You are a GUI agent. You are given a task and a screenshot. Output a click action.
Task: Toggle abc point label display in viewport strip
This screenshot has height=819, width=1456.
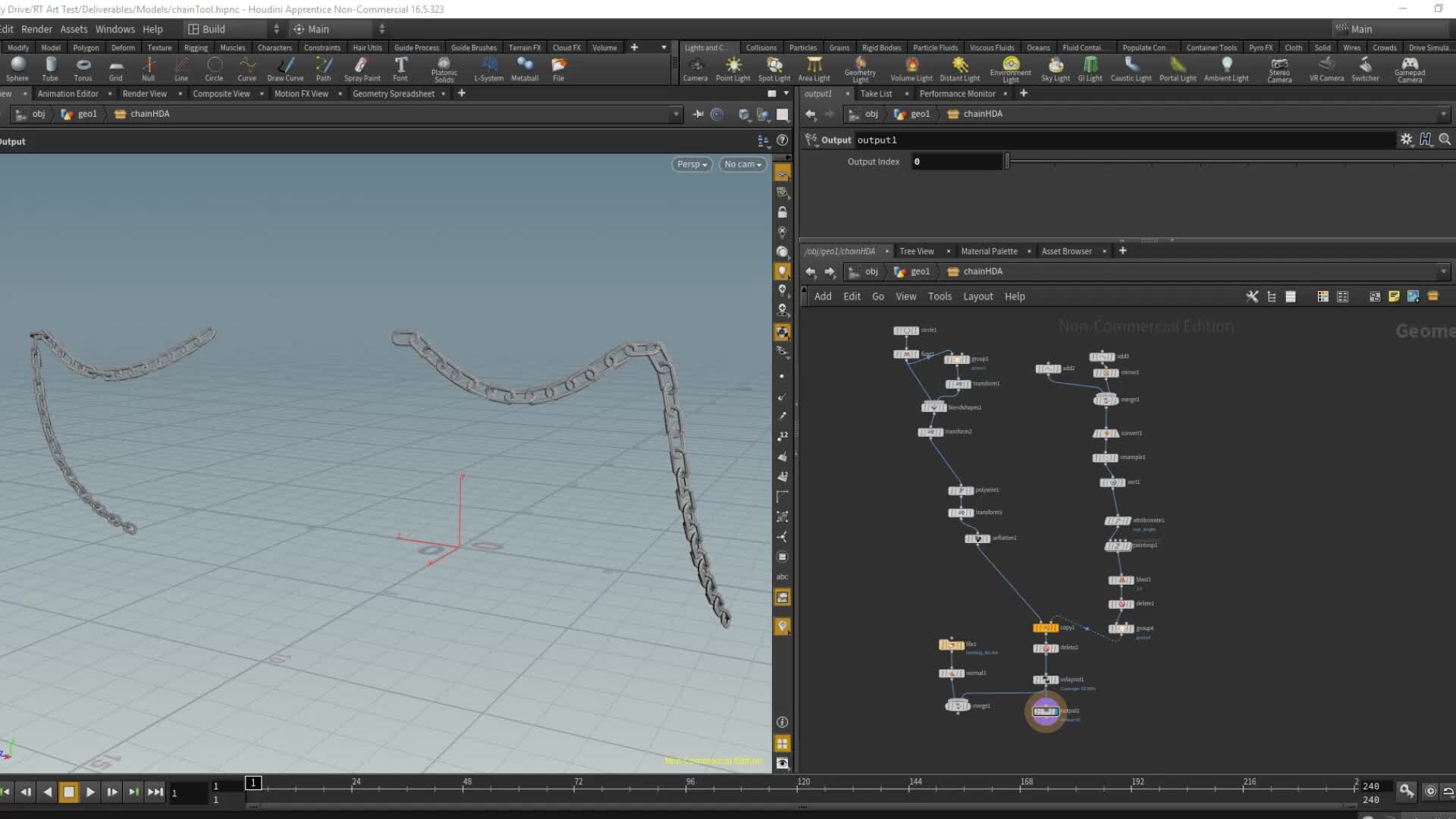point(783,576)
